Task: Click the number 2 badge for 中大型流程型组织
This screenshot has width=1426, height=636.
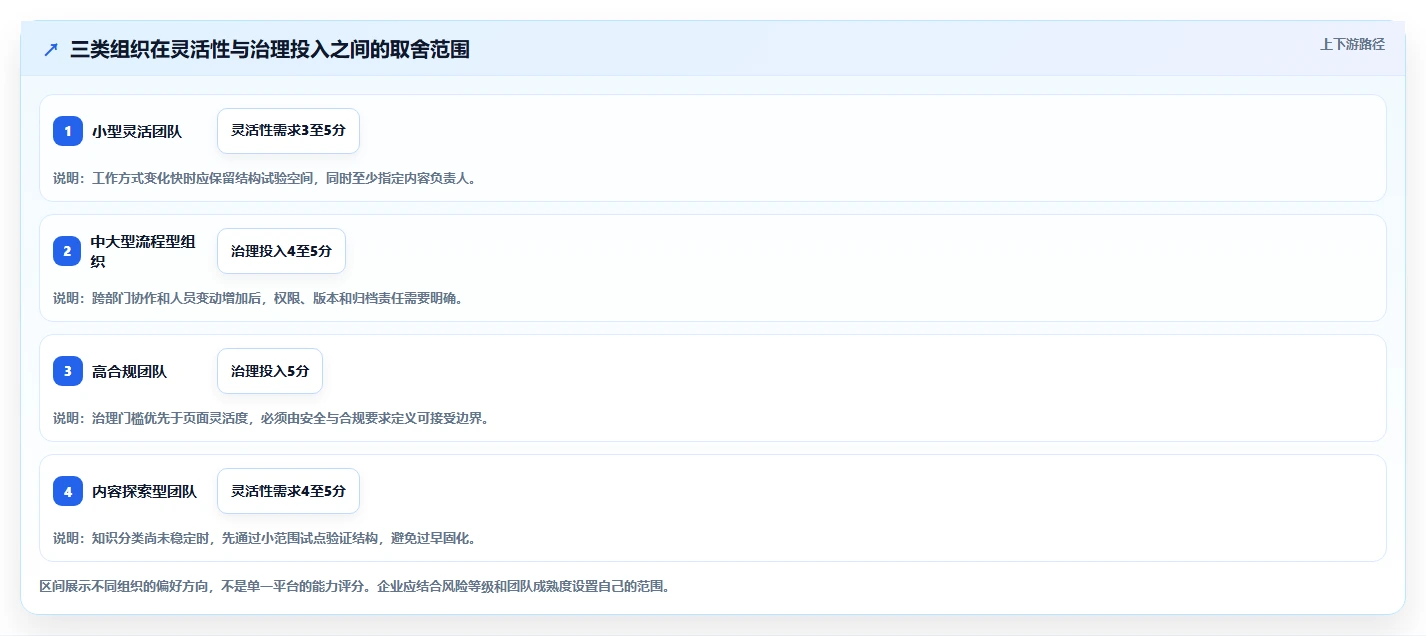Action: (68, 251)
